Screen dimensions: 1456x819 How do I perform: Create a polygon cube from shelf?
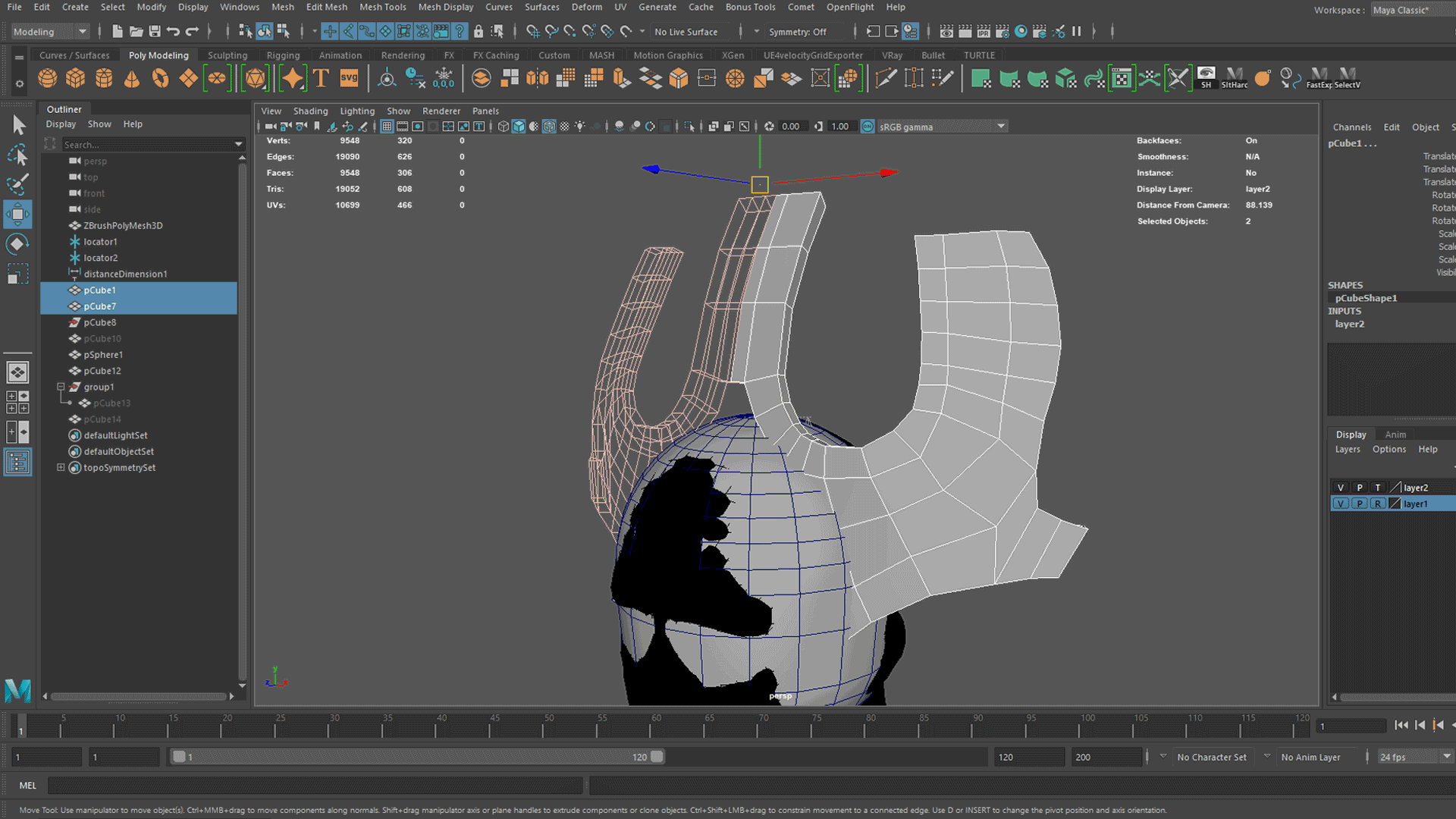(x=75, y=78)
